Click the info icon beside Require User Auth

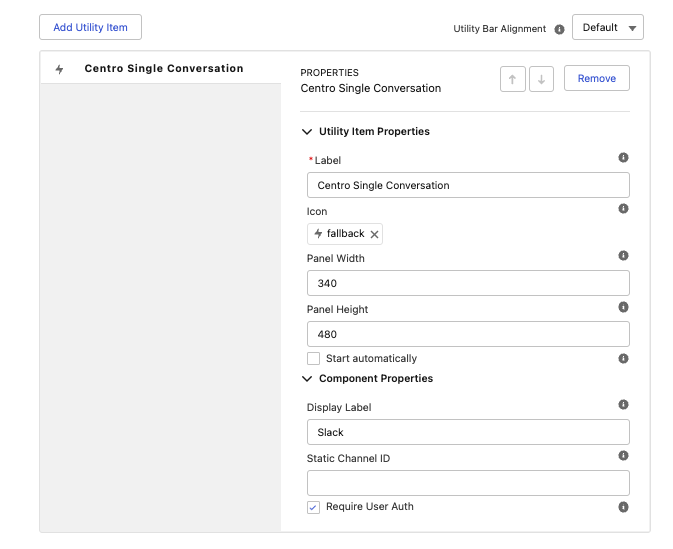623,507
